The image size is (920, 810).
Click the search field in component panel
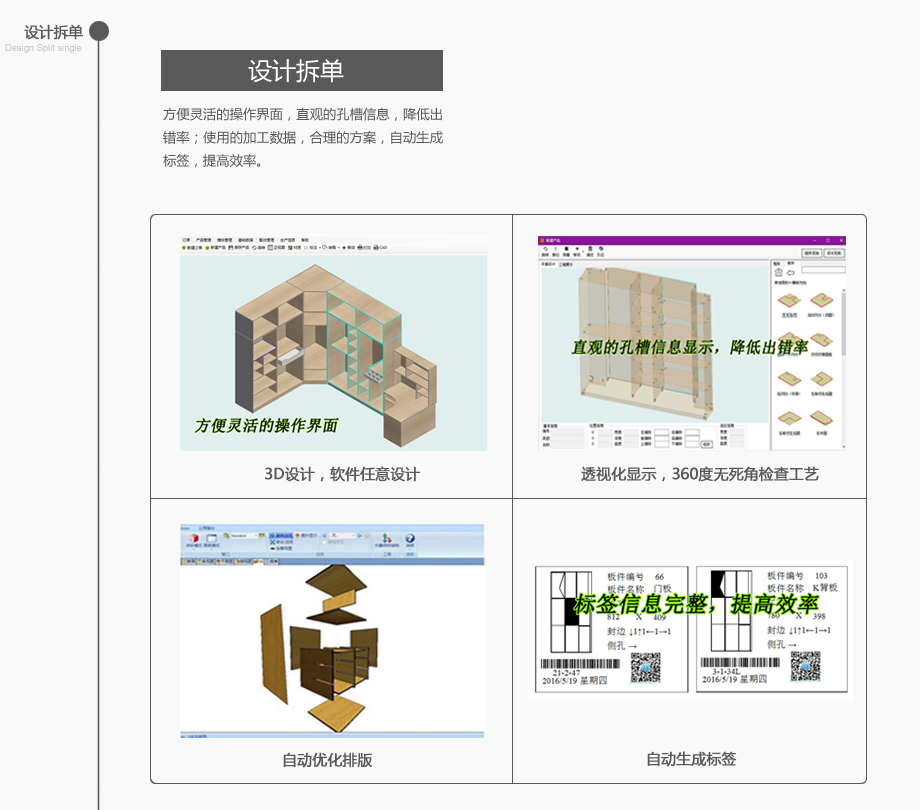pyautogui.click(x=823, y=269)
